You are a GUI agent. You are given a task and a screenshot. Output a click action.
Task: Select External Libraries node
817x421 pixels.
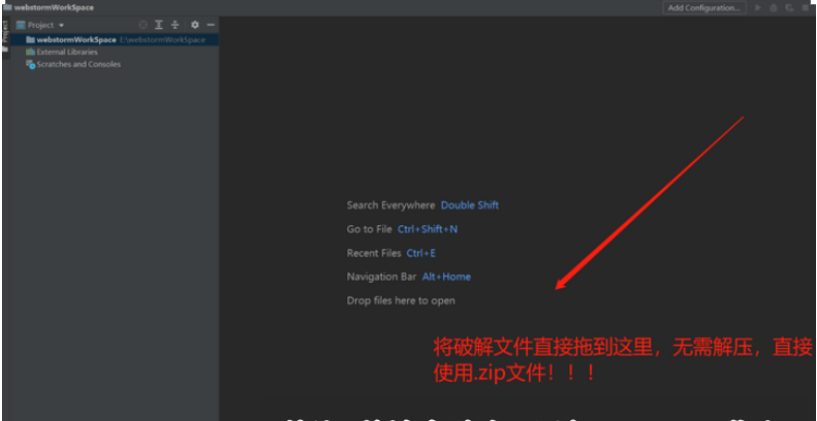coord(61,52)
